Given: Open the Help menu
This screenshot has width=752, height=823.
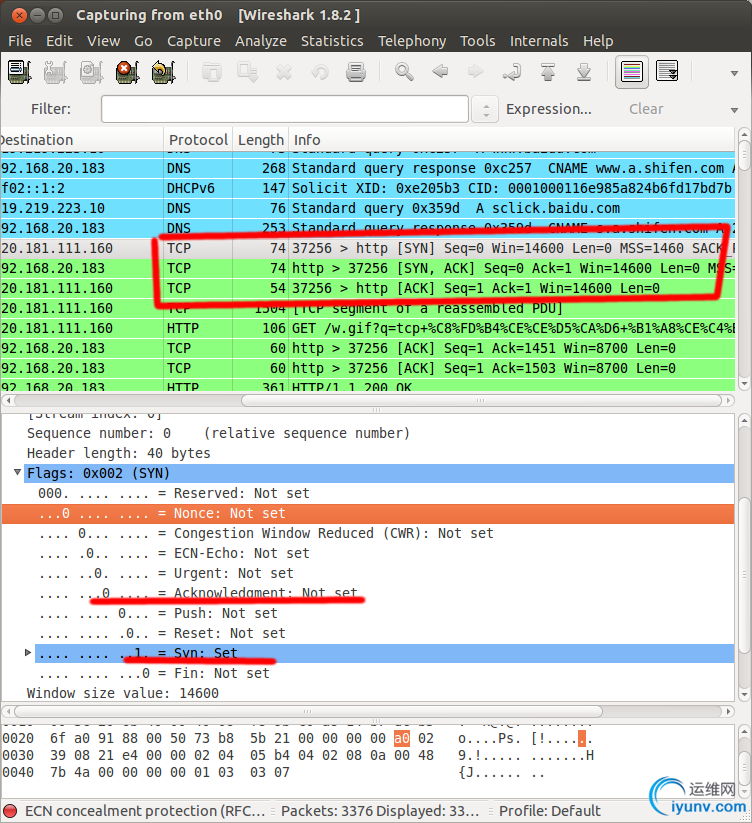Looking at the screenshot, I should tap(598, 41).
